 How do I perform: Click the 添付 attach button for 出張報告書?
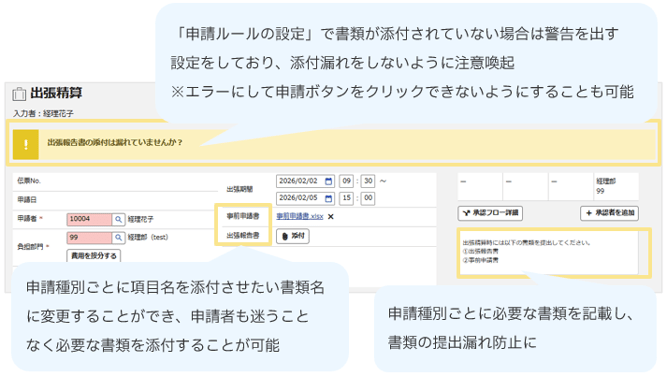(293, 236)
